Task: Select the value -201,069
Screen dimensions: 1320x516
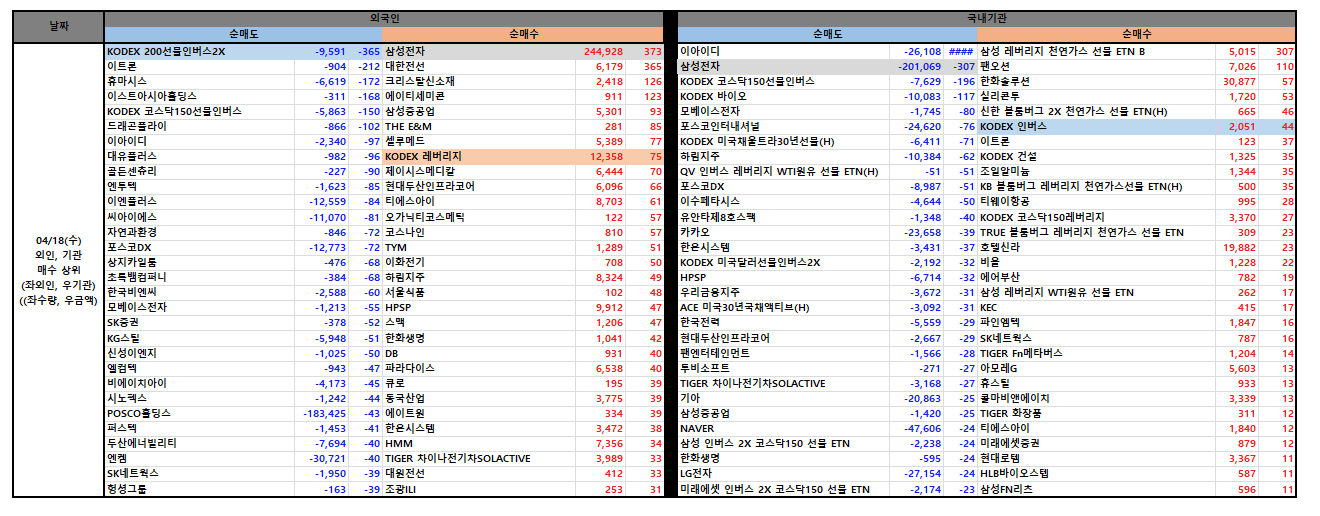Action: click(916, 66)
